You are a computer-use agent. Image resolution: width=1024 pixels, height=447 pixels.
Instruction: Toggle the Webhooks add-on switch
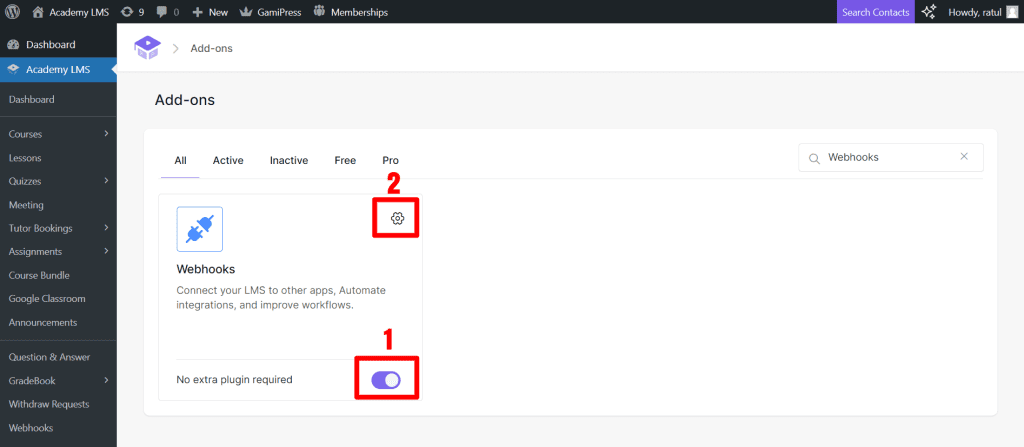point(386,380)
